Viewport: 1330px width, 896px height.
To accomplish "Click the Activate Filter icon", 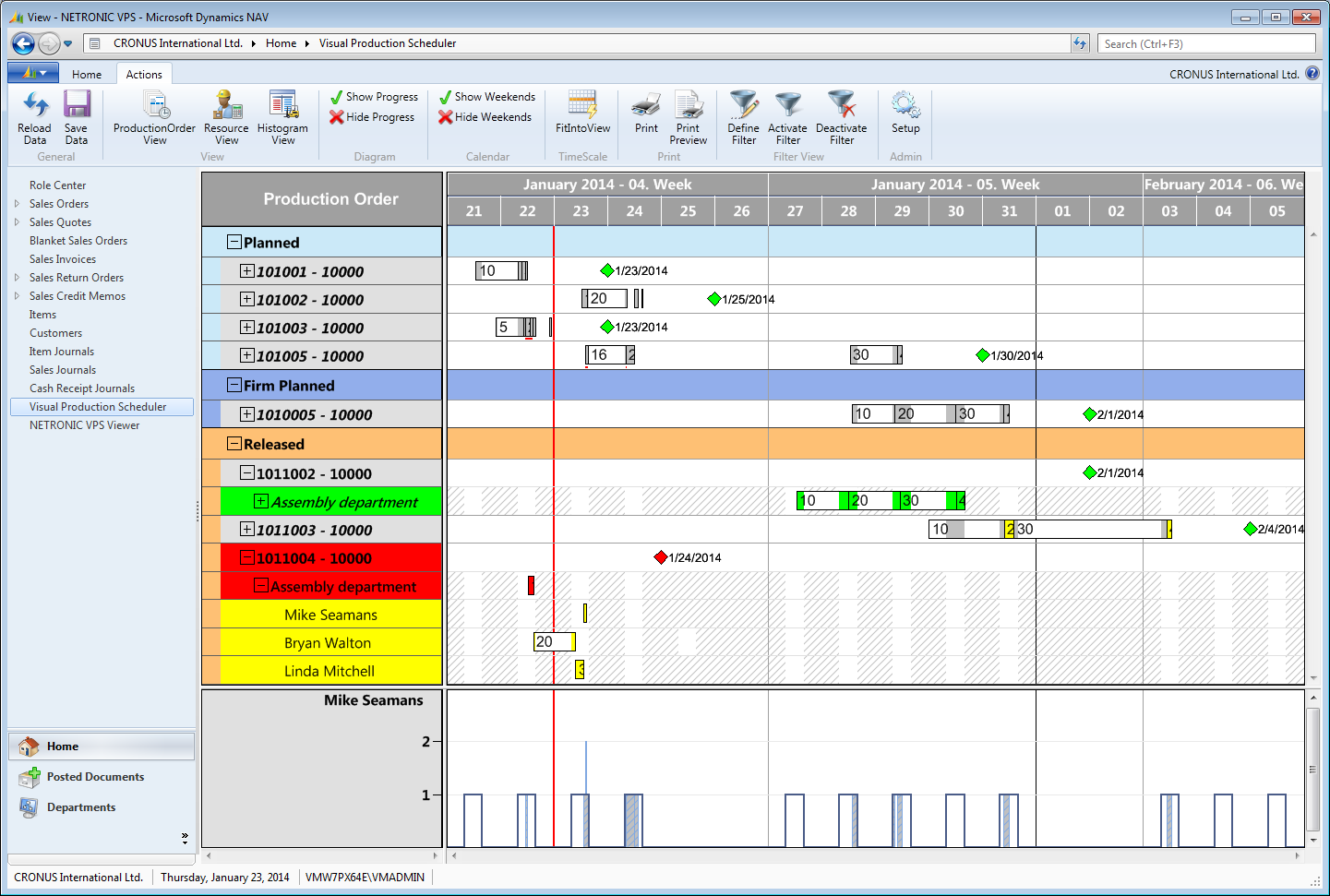I will click(x=787, y=117).
